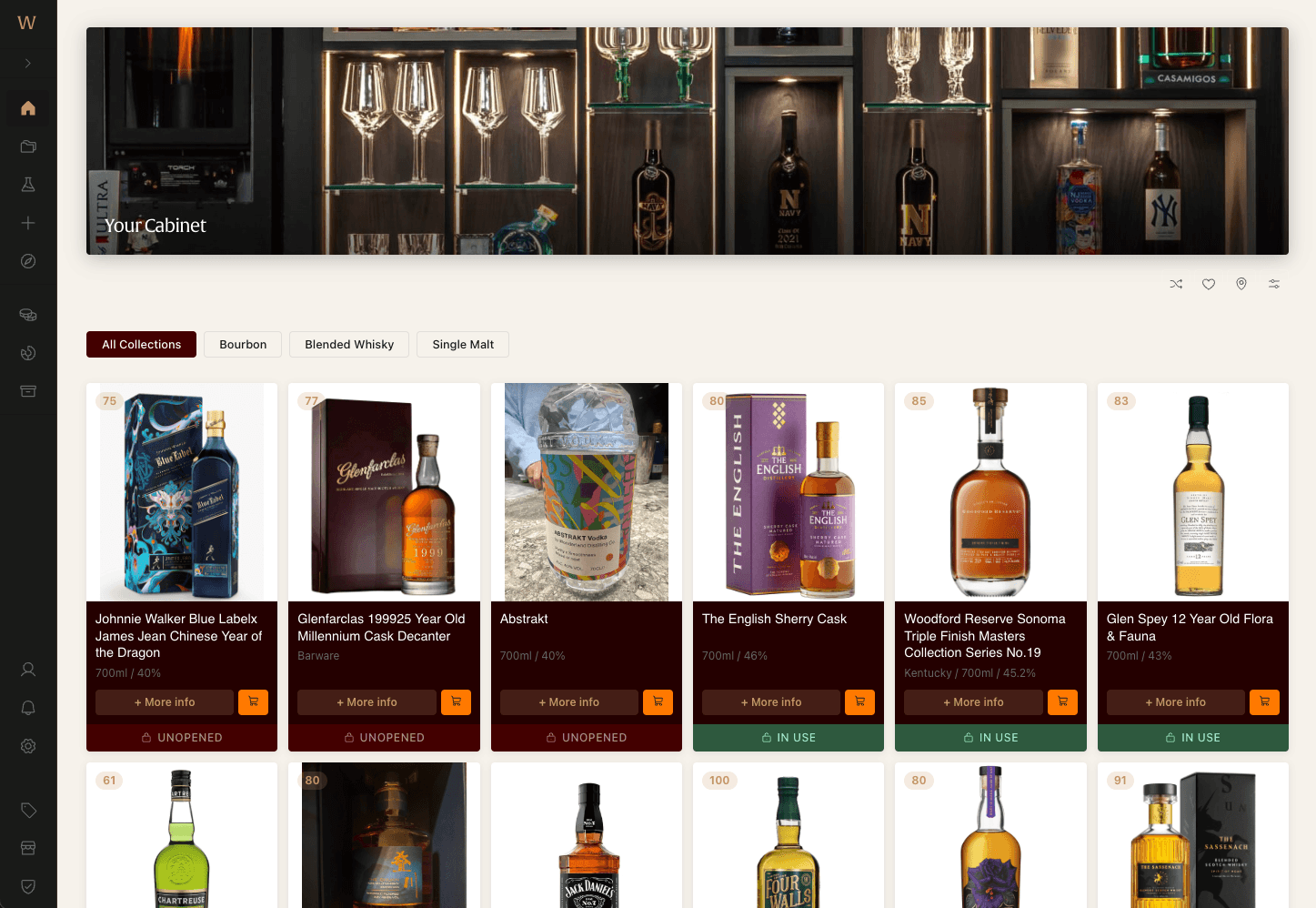Toggle the heart favorites filter
The height and width of the screenshot is (908, 1316).
[1209, 284]
